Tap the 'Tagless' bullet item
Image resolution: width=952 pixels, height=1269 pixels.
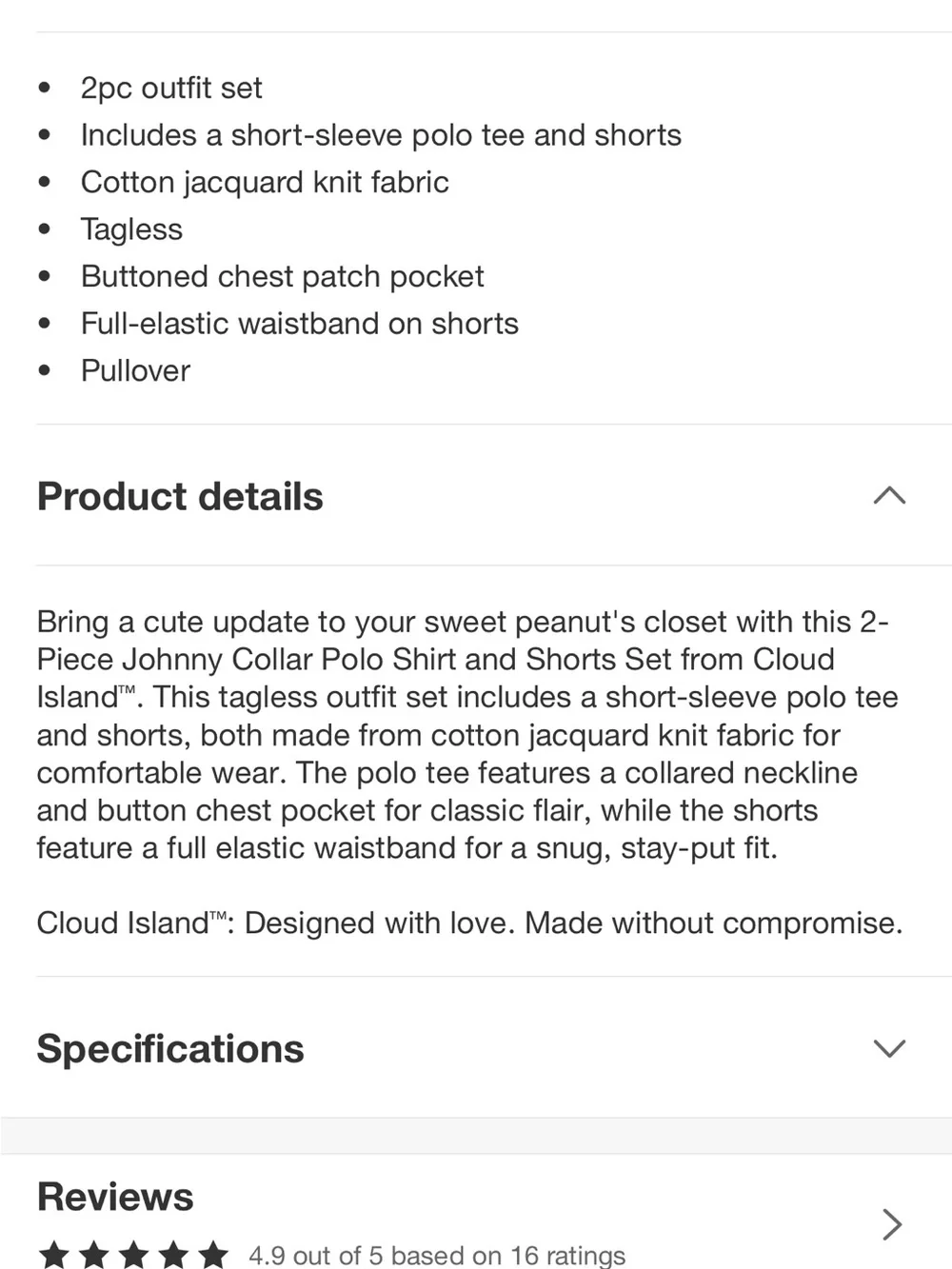point(131,229)
